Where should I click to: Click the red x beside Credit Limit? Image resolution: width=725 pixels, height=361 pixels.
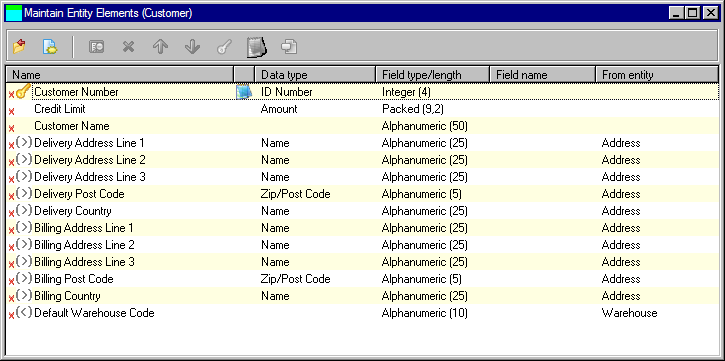(12, 111)
